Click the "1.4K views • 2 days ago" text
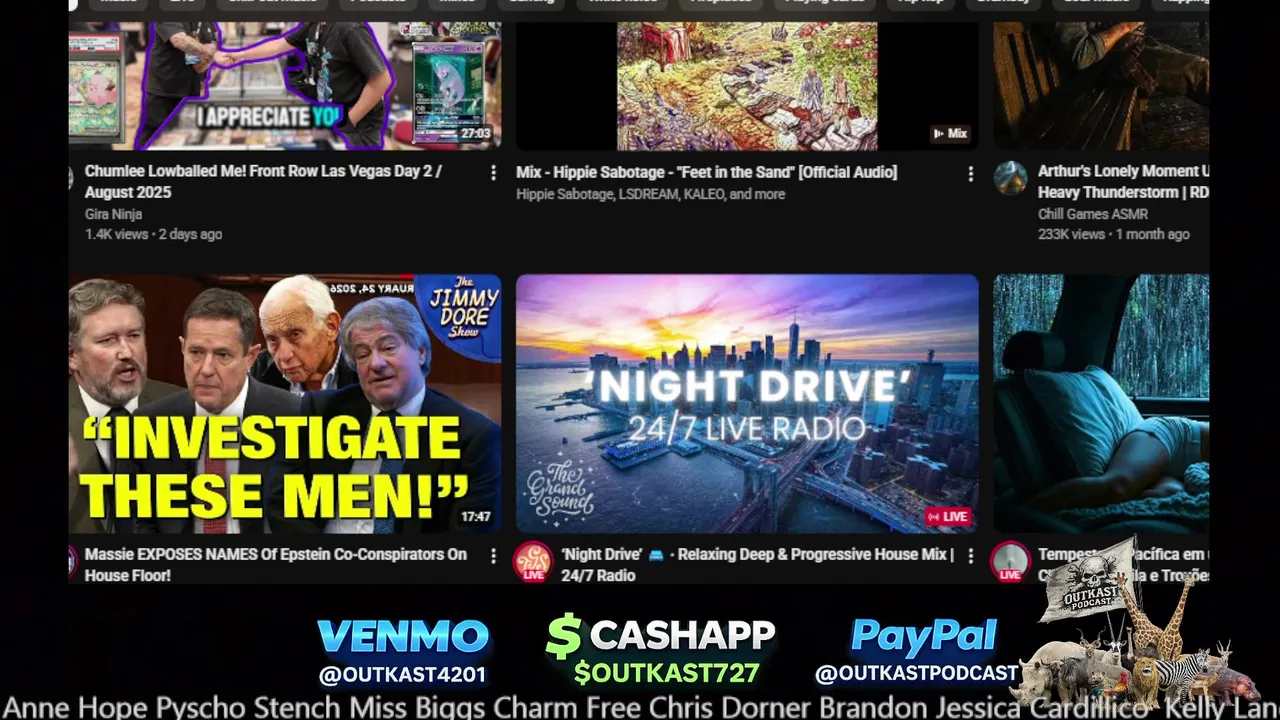The width and height of the screenshot is (1280, 720). [153, 234]
